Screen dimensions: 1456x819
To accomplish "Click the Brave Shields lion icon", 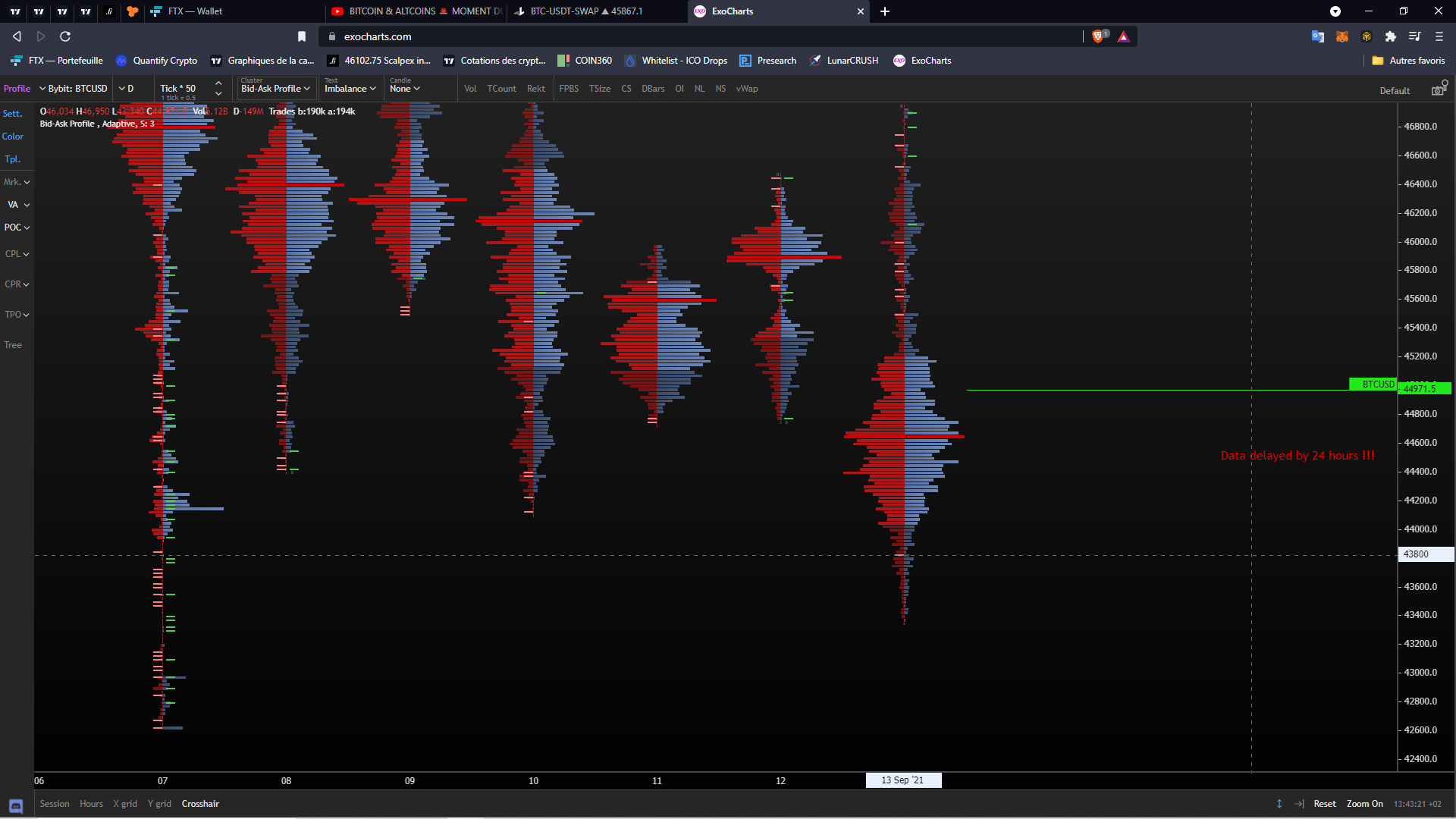I will 1098,36.
